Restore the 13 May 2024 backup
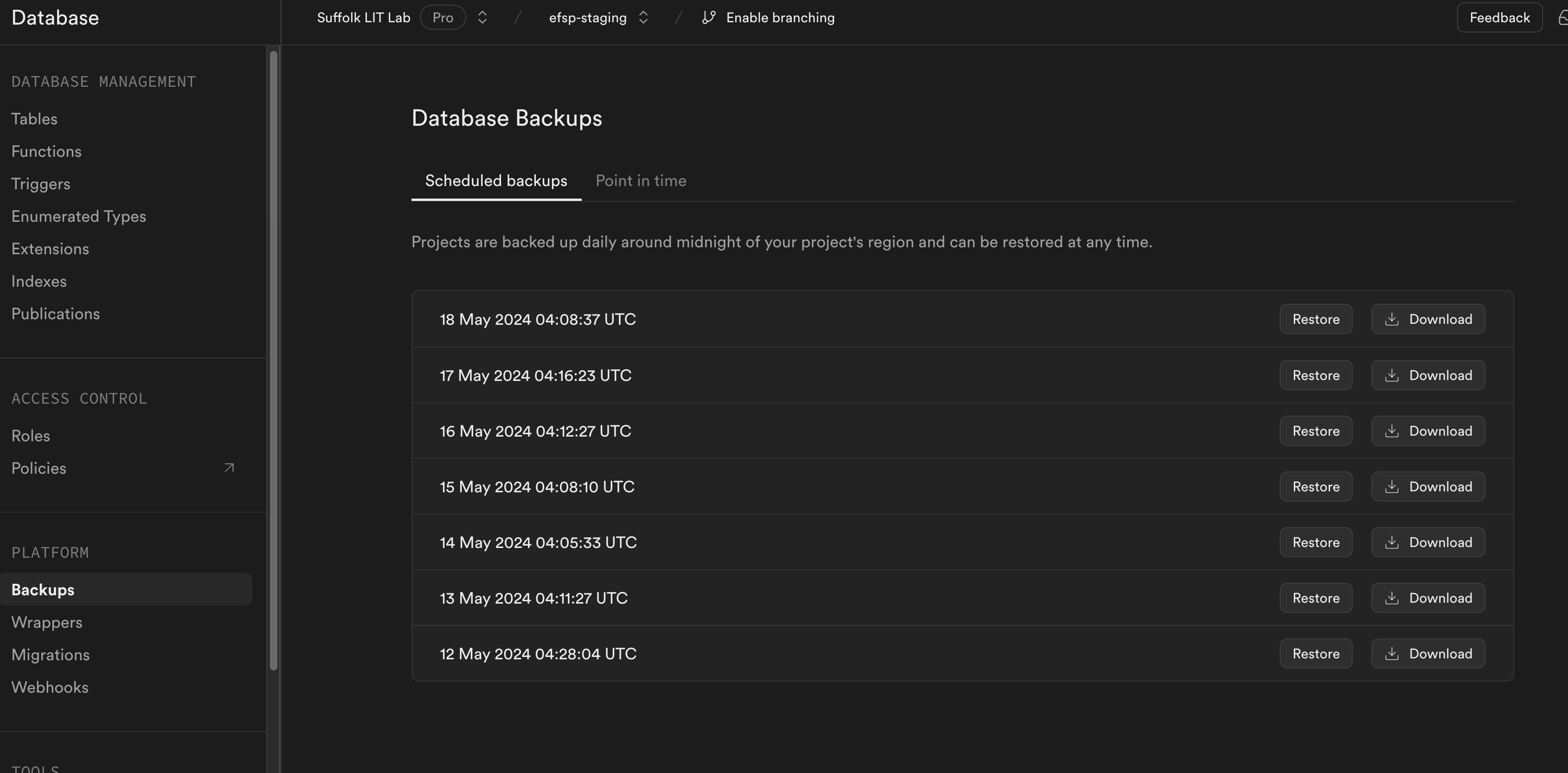 pyautogui.click(x=1316, y=598)
